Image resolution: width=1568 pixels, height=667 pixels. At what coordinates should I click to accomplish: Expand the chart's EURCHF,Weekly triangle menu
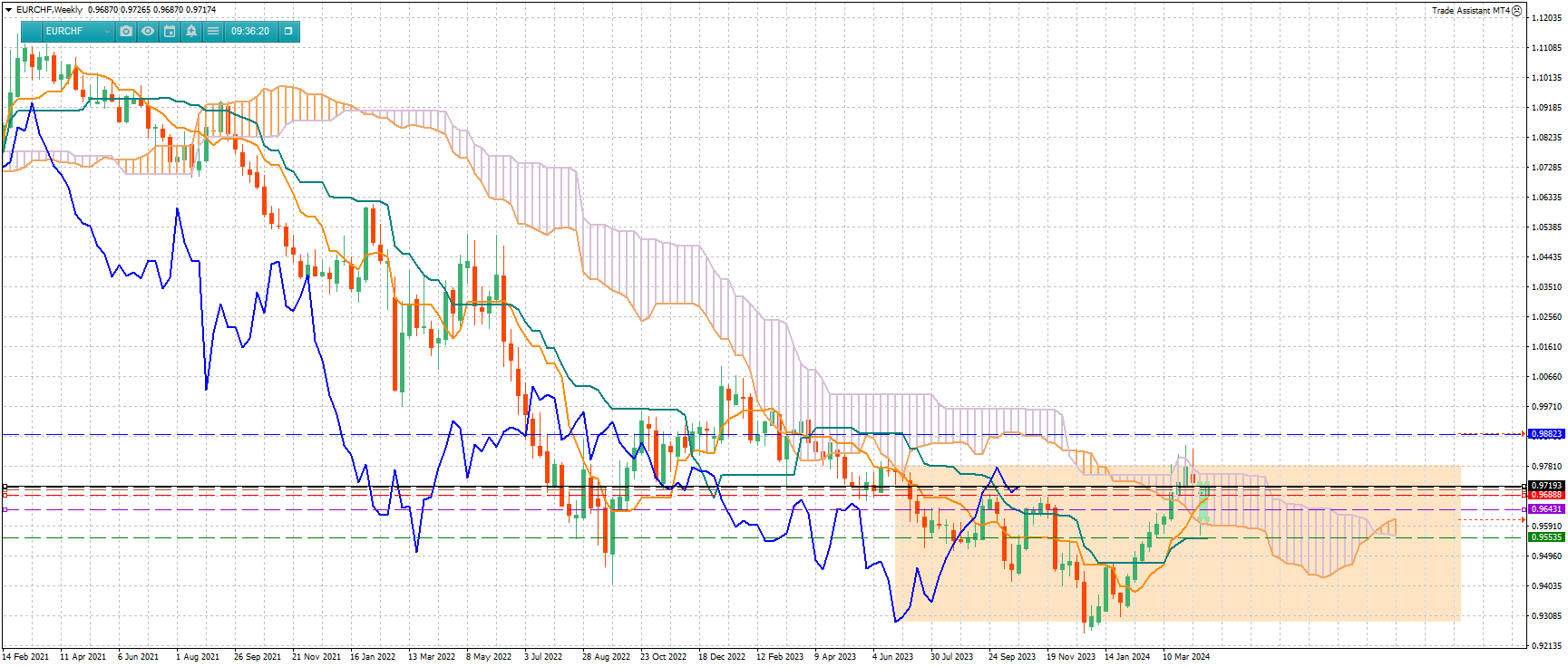[8, 10]
